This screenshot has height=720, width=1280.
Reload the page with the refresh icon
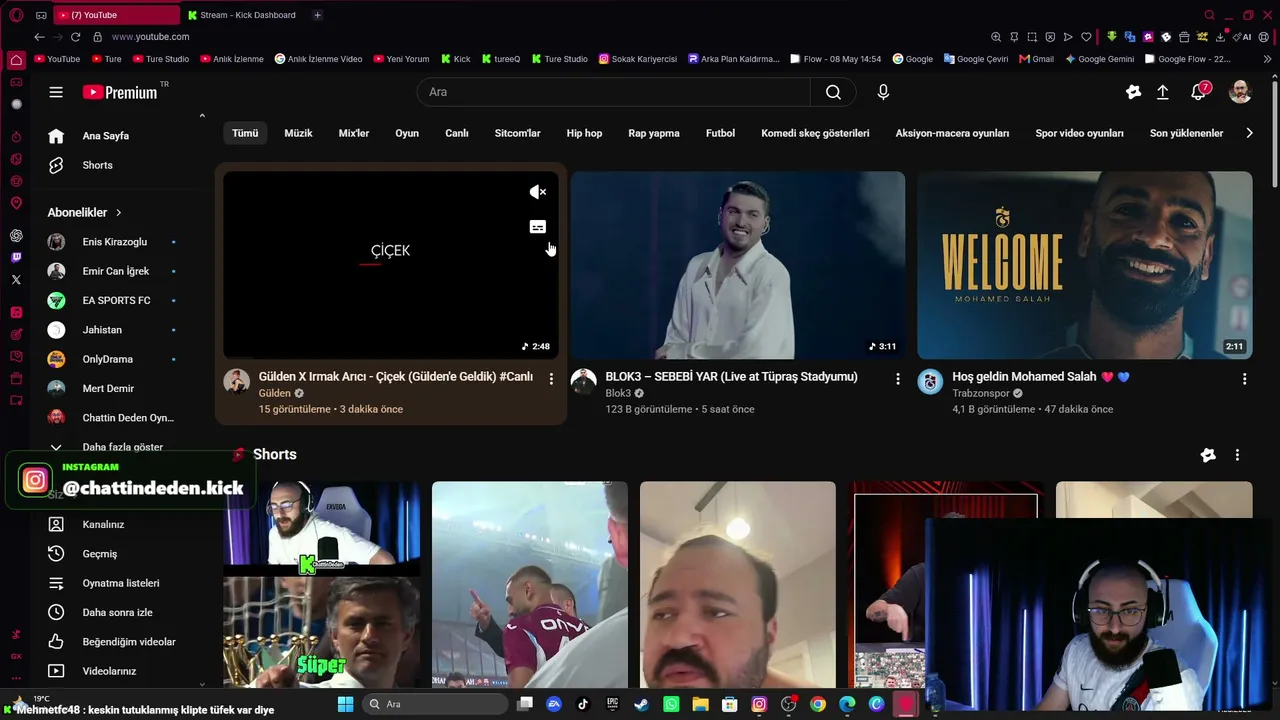point(75,37)
